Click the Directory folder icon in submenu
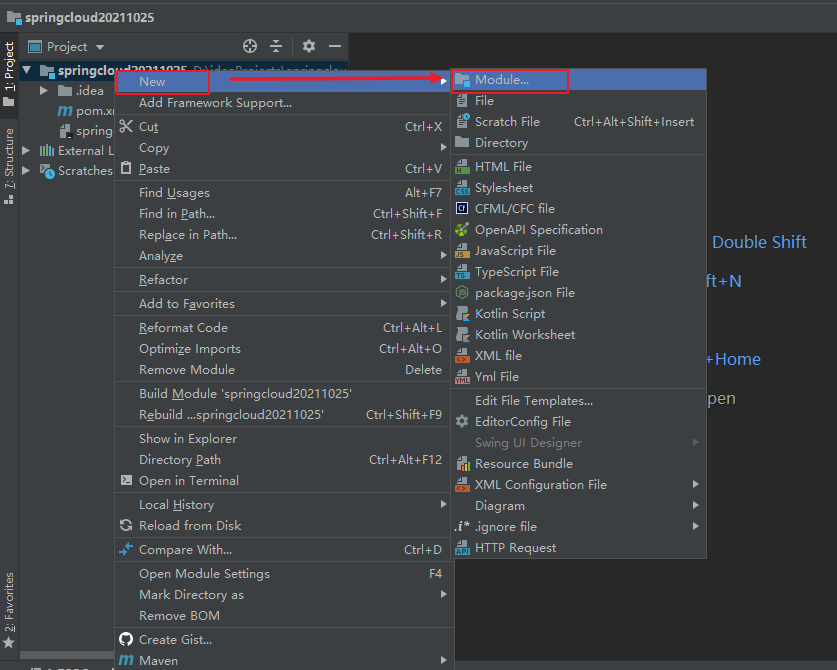The width and height of the screenshot is (837, 670). (x=462, y=143)
